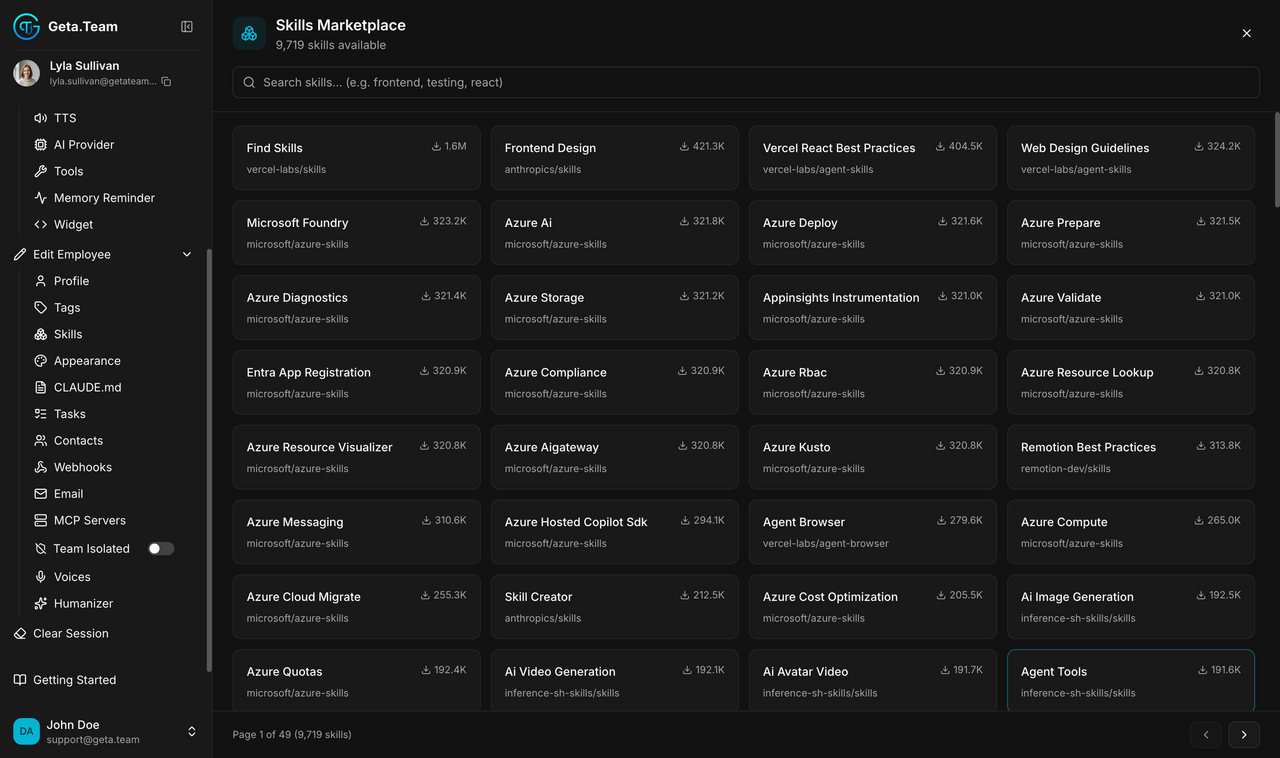Go to the next skills page

point(1244,735)
